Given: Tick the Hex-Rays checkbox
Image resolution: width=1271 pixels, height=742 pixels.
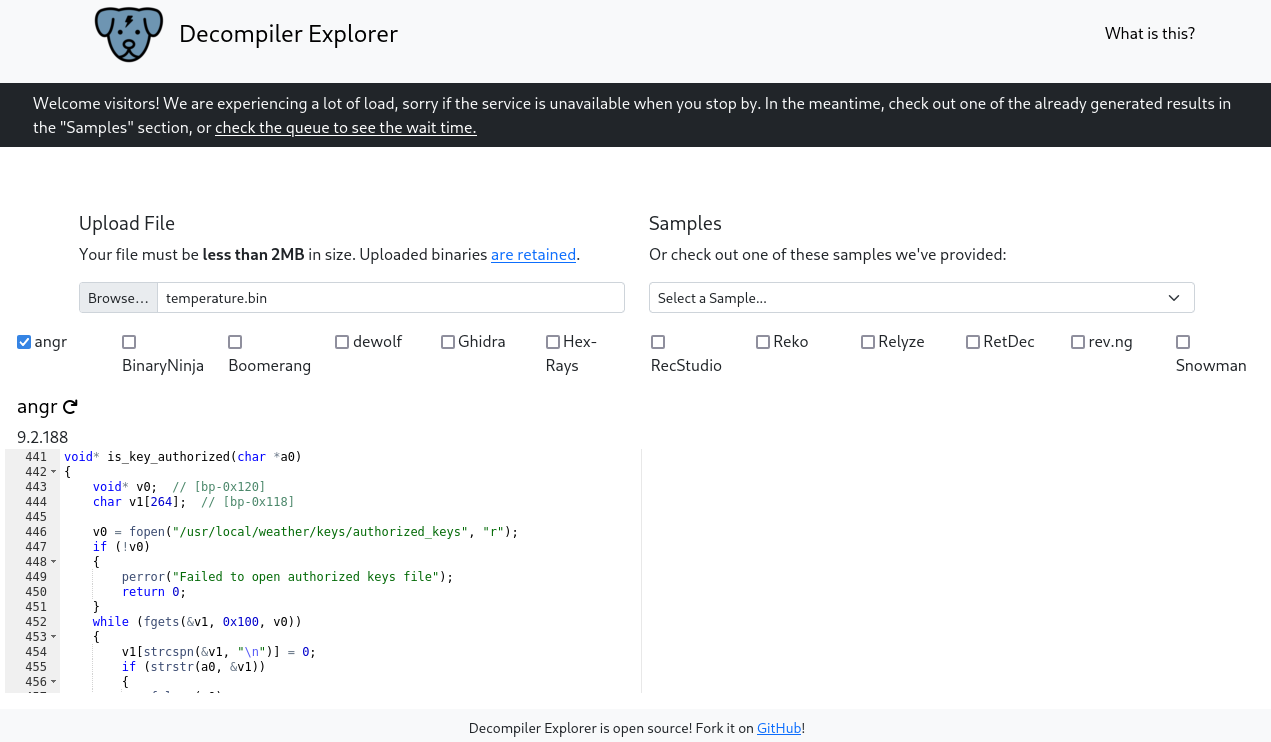Looking at the screenshot, I should click(553, 342).
